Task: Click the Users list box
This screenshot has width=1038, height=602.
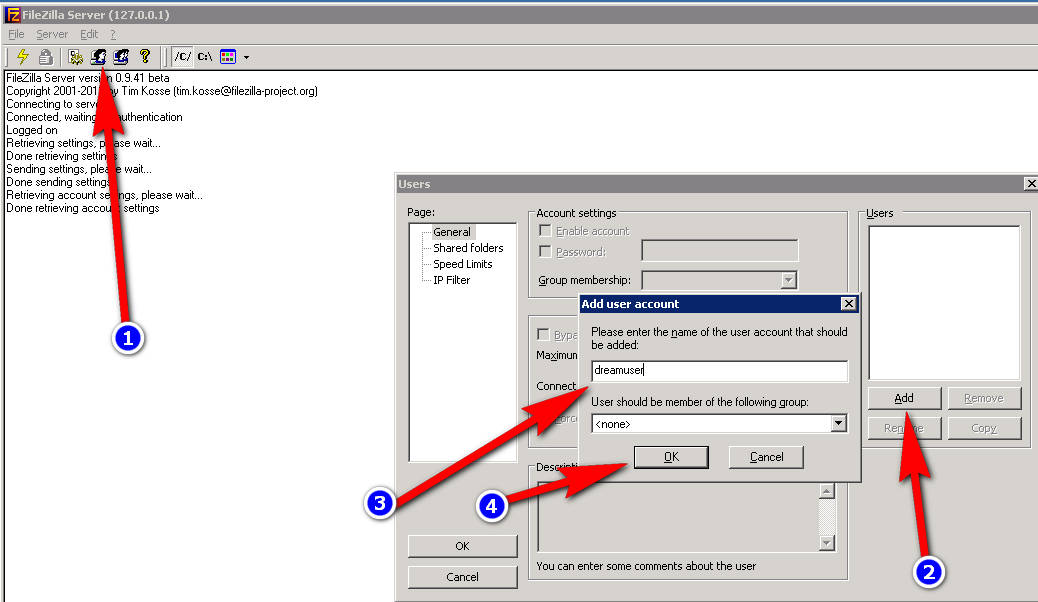Action: point(945,303)
